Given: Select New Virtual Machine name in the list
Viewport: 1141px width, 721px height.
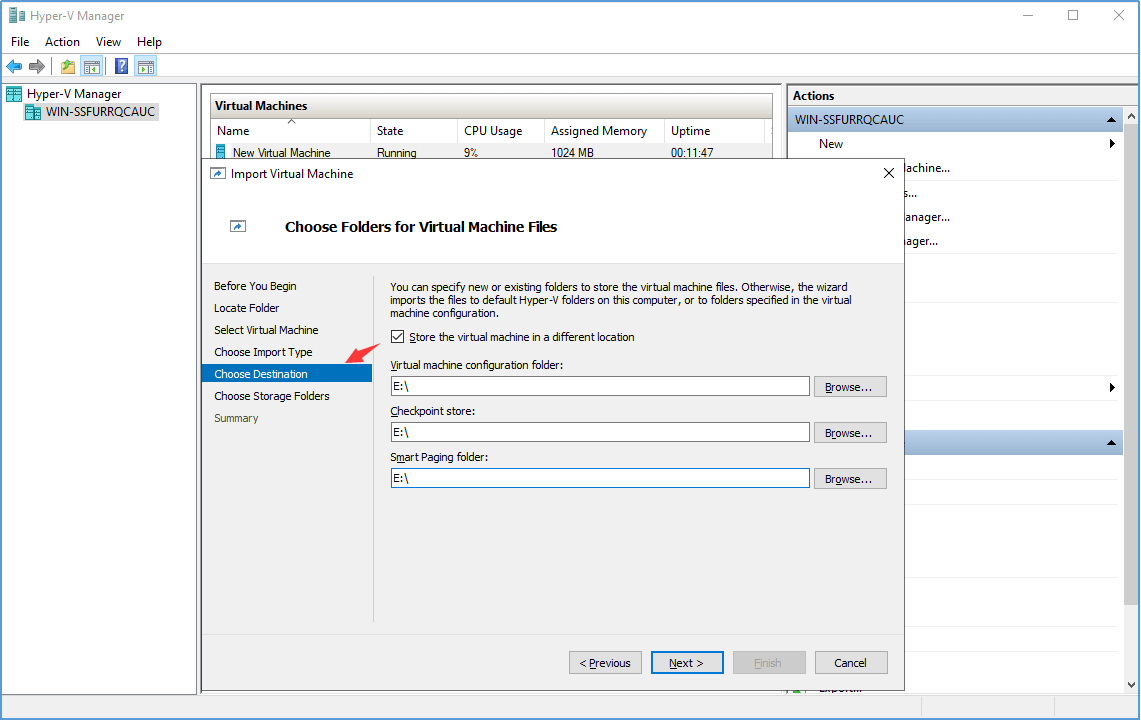Looking at the screenshot, I should coord(282,152).
